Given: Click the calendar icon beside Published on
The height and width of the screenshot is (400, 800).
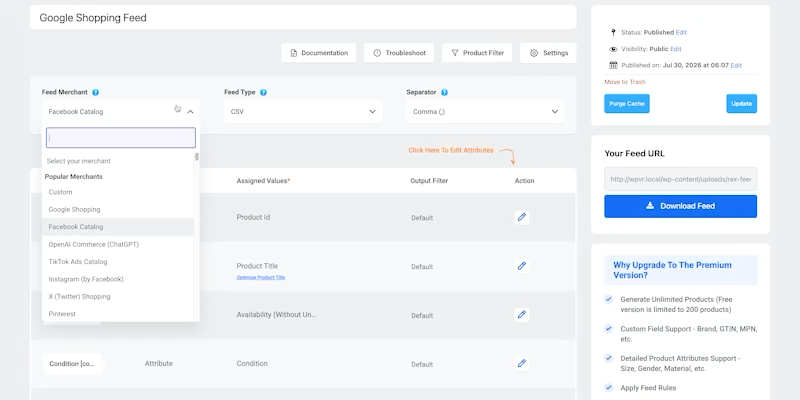Looking at the screenshot, I should [613, 65].
